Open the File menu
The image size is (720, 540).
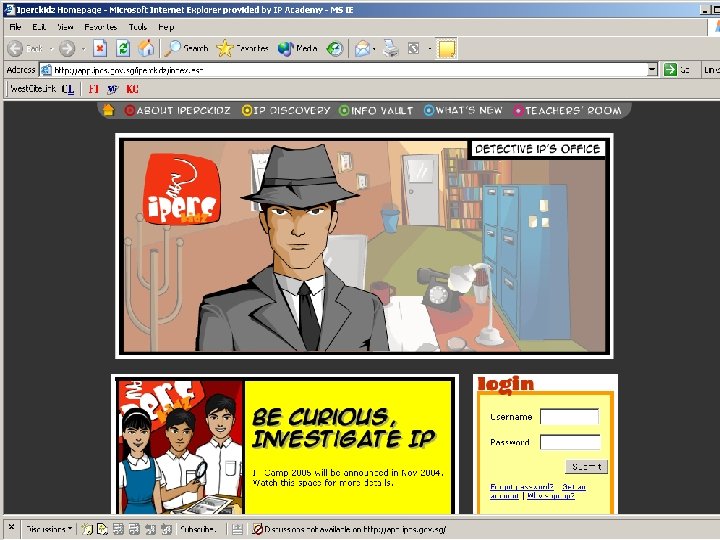[15, 27]
